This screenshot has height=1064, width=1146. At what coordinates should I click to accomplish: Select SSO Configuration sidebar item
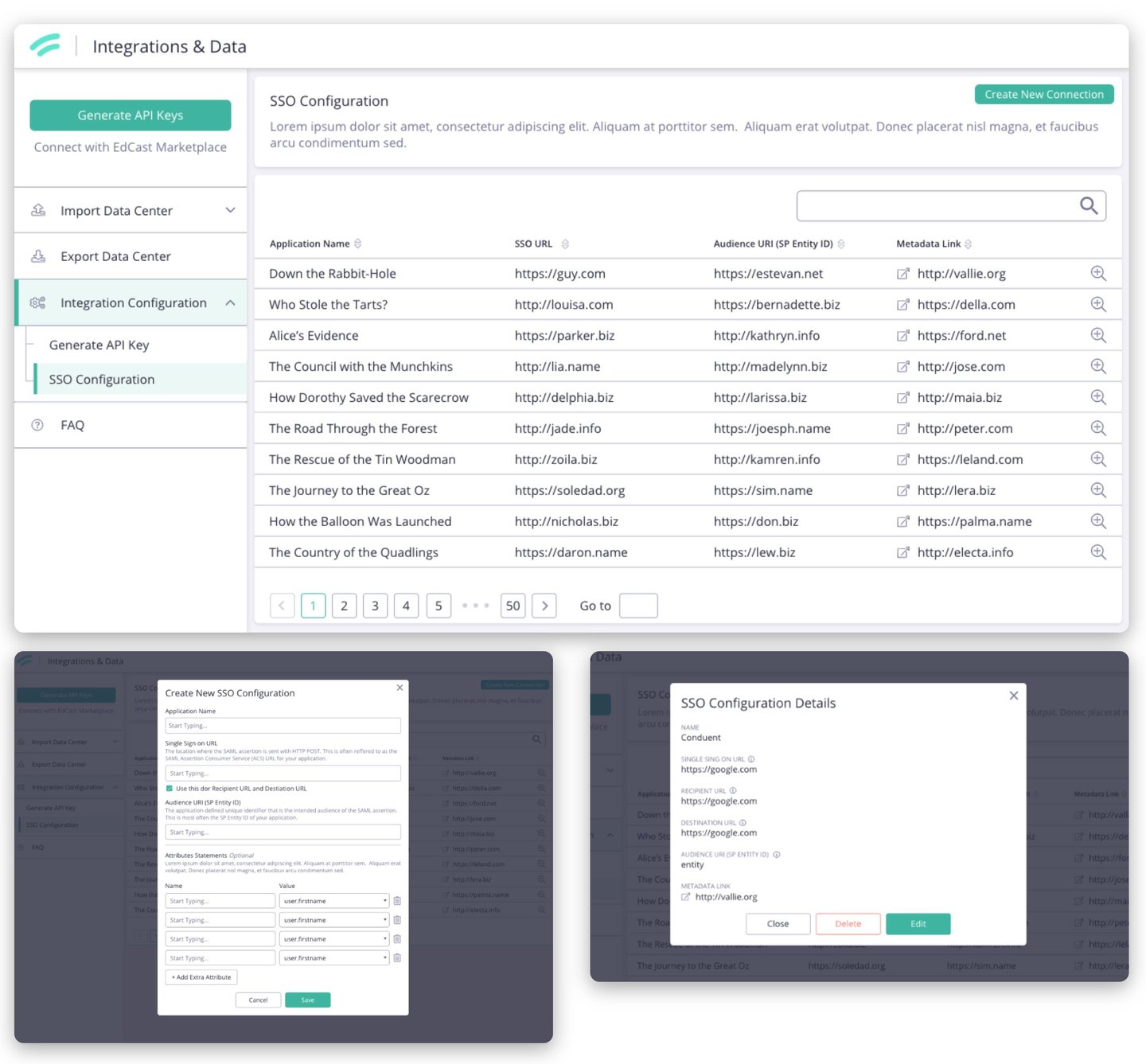pos(102,380)
